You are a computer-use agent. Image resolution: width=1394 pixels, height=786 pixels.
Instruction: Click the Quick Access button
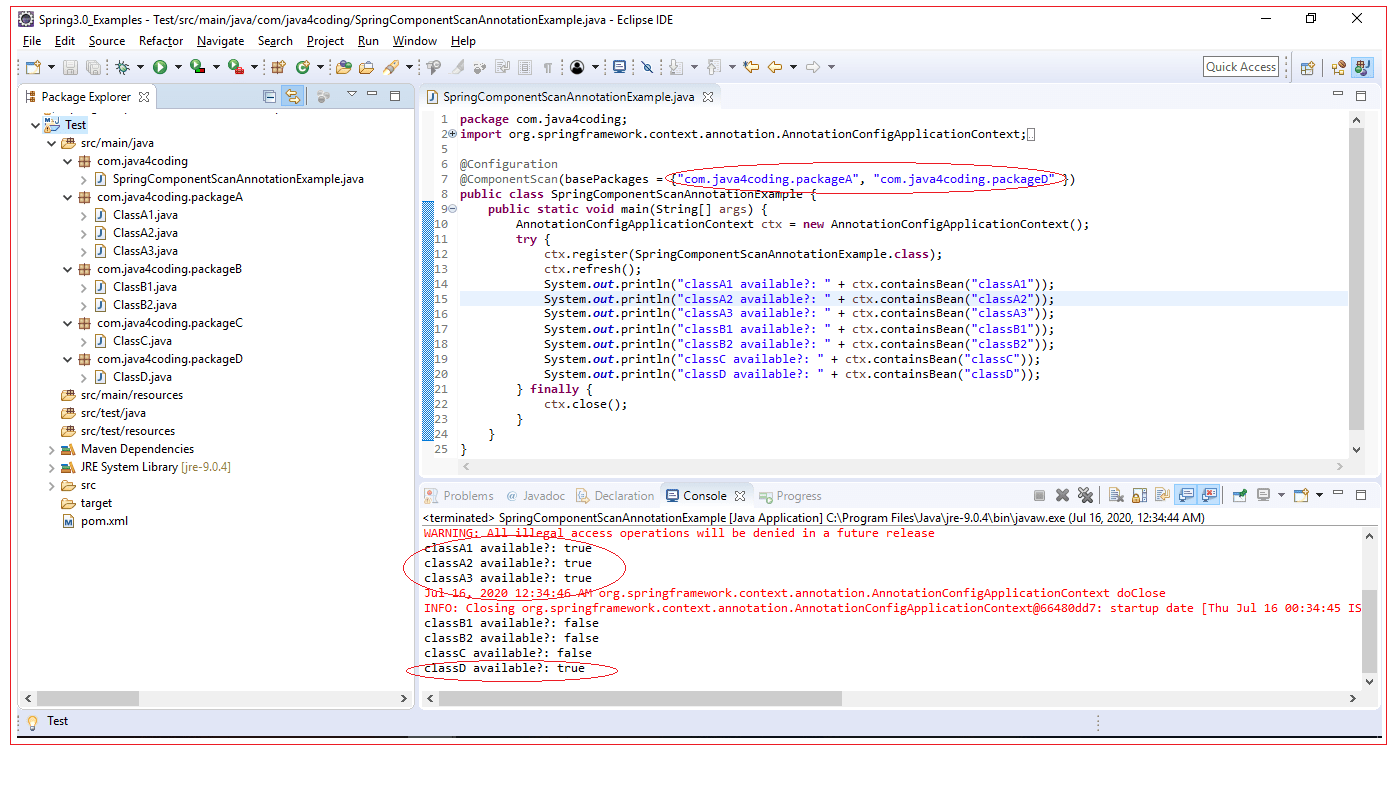click(x=1240, y=66)
